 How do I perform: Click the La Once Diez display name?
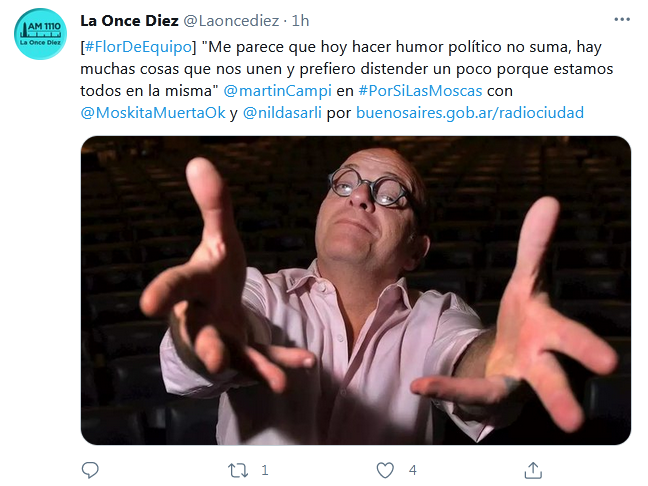click(x=129, y=21)
